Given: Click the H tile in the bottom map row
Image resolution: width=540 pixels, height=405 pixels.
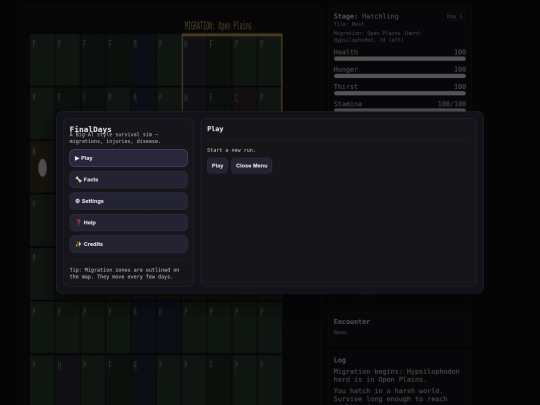Looking at the screenshot, I should 68,380.
